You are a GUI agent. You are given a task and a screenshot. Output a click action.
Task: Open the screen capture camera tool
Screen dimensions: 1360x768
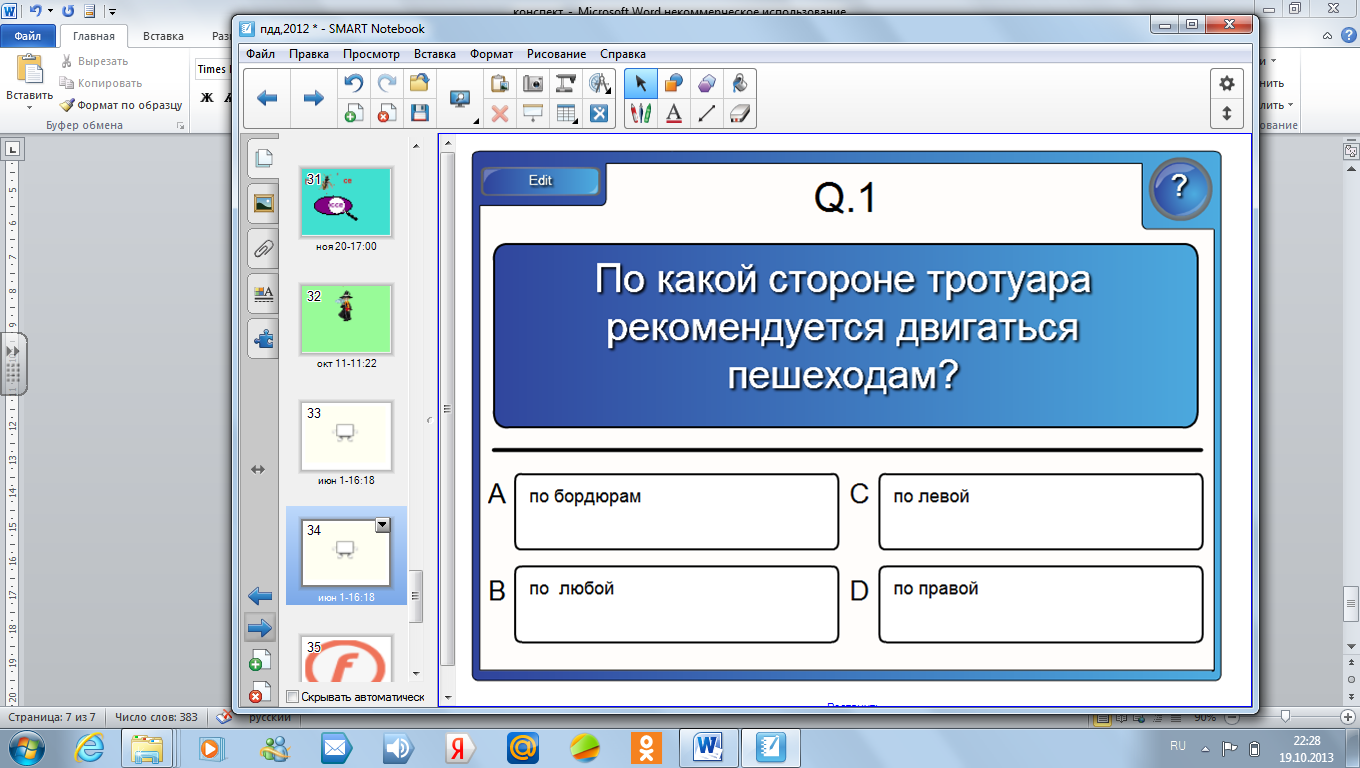click(x=533, y=84)
